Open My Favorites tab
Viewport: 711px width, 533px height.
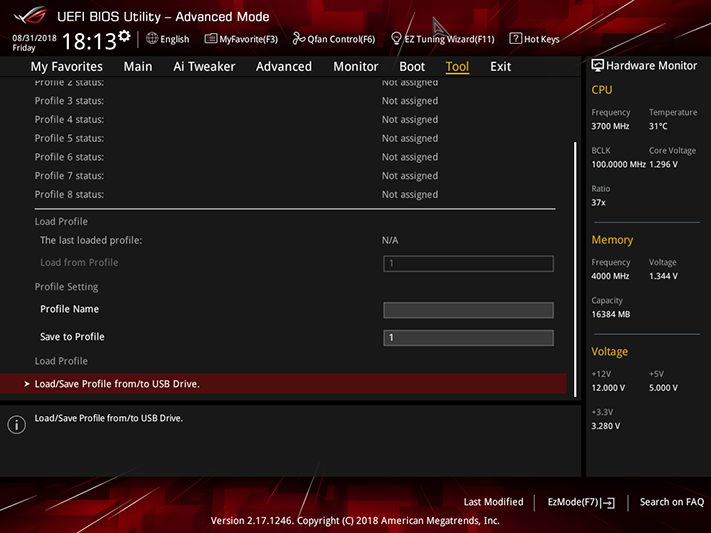(67, 67)
